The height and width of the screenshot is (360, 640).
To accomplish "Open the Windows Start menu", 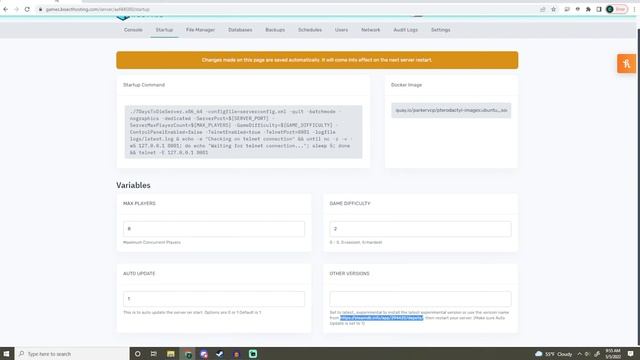I will coord(7,353).
